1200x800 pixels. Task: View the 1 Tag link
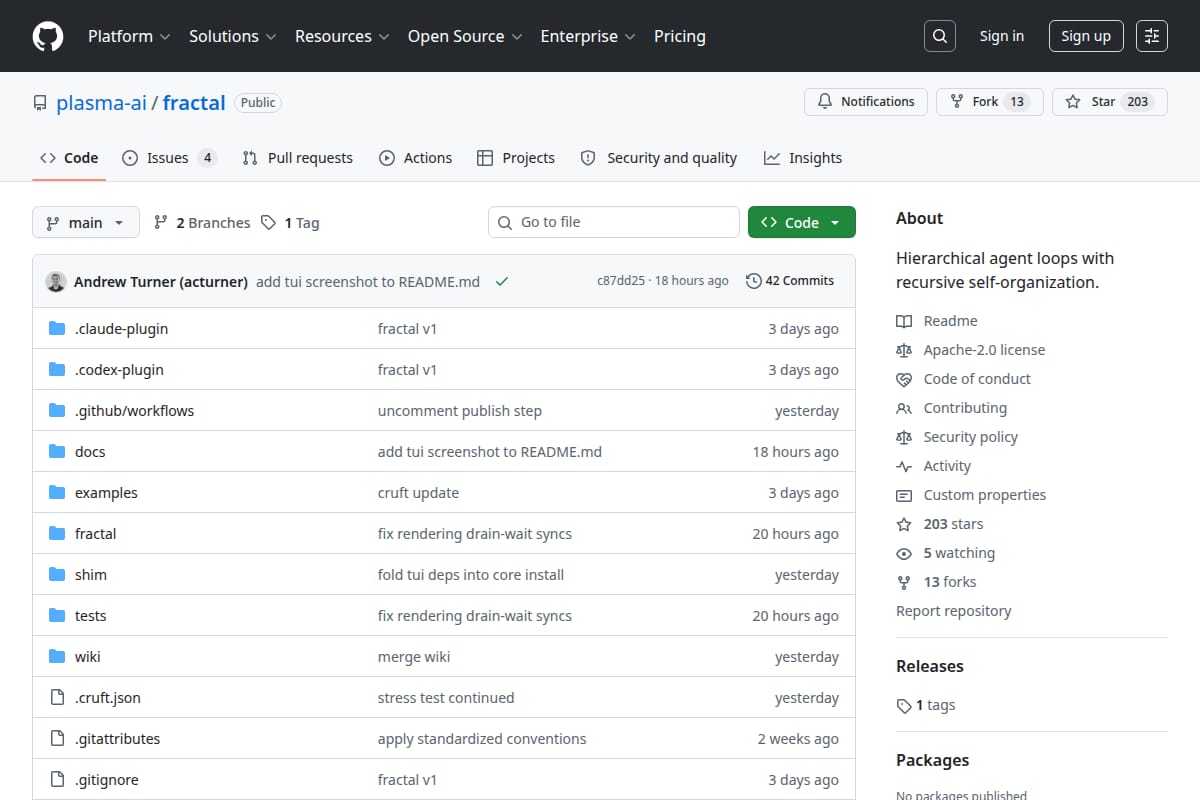[290, 223]
